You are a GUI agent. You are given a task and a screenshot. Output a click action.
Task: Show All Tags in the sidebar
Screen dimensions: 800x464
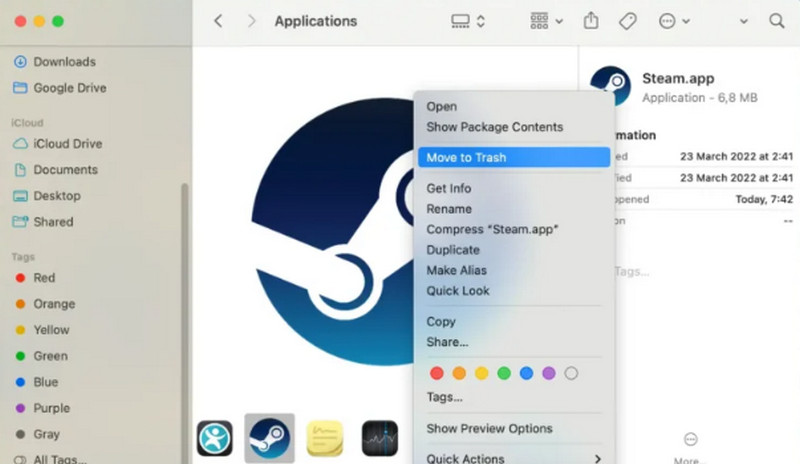(50, 459)
